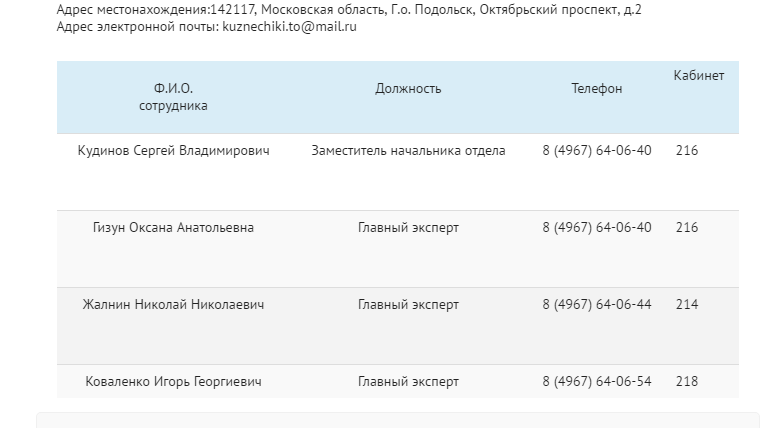Click the phone number ending in 64-06-44
The image size is (772, 428).
596,305
